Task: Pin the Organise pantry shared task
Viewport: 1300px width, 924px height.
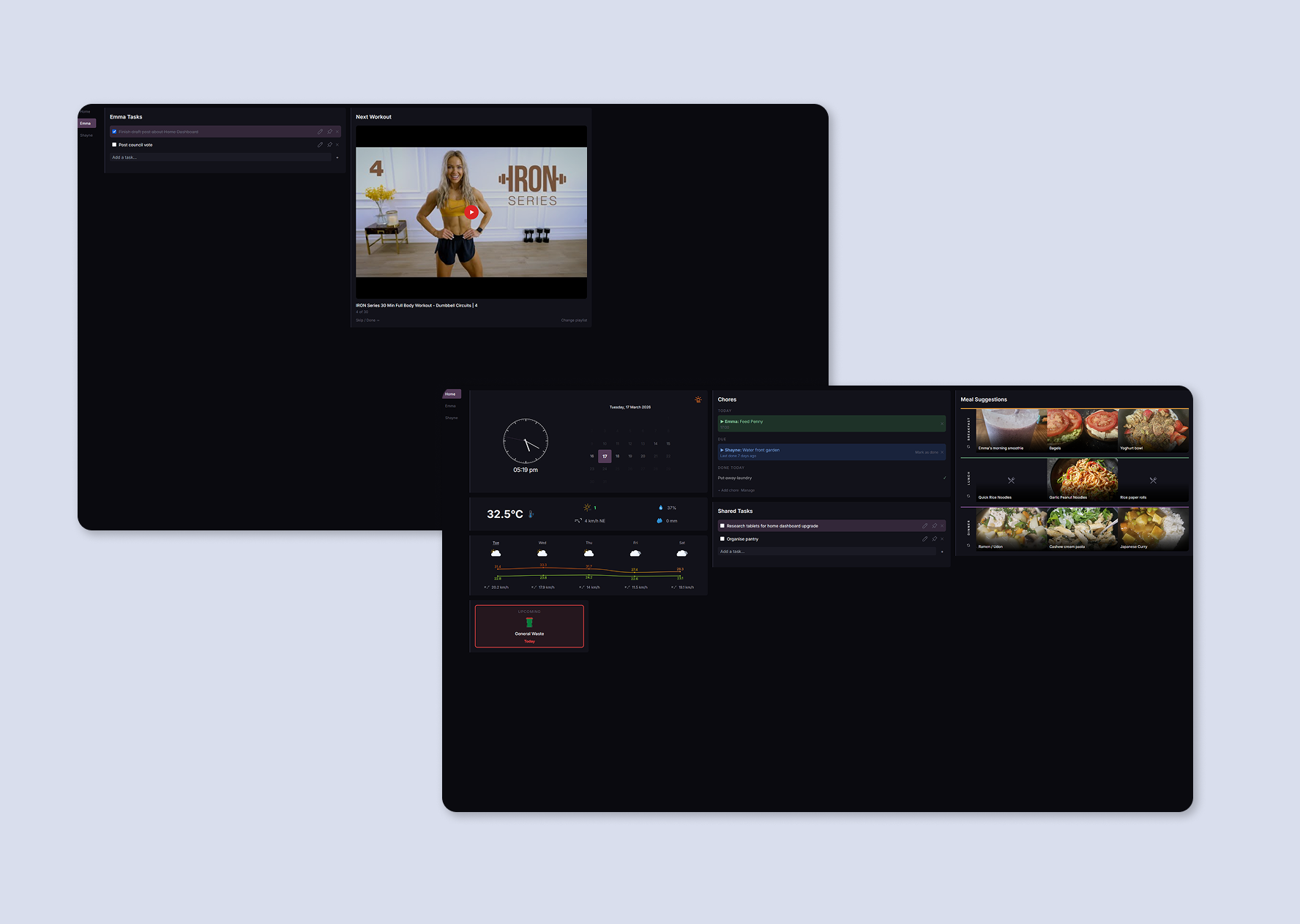Action: (935, 539)
